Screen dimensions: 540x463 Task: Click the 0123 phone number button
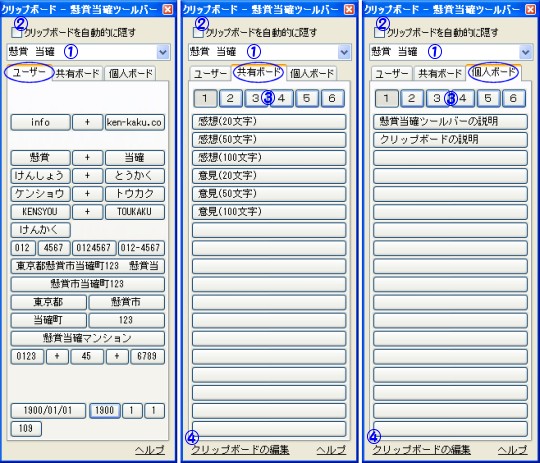27,356
